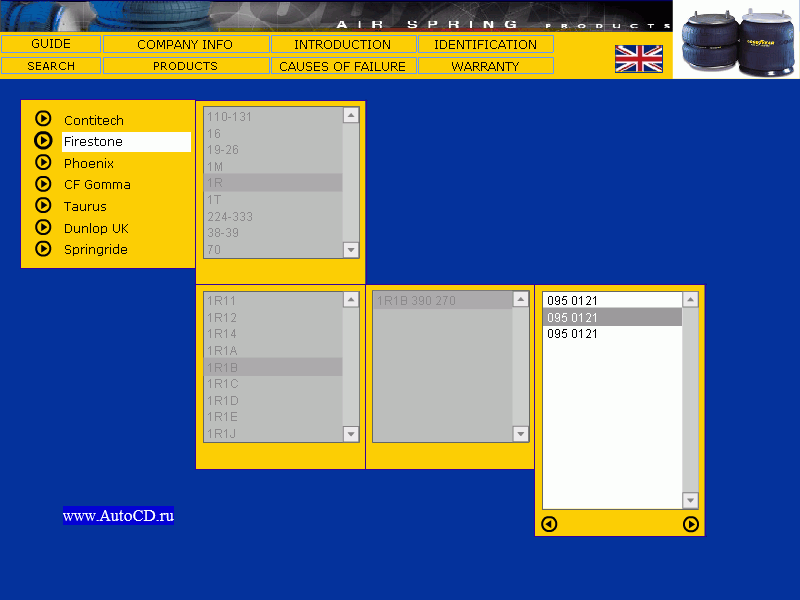This screenshot has width=800, height=600.
Task: Select model 1R11
Action: [273, 301]
